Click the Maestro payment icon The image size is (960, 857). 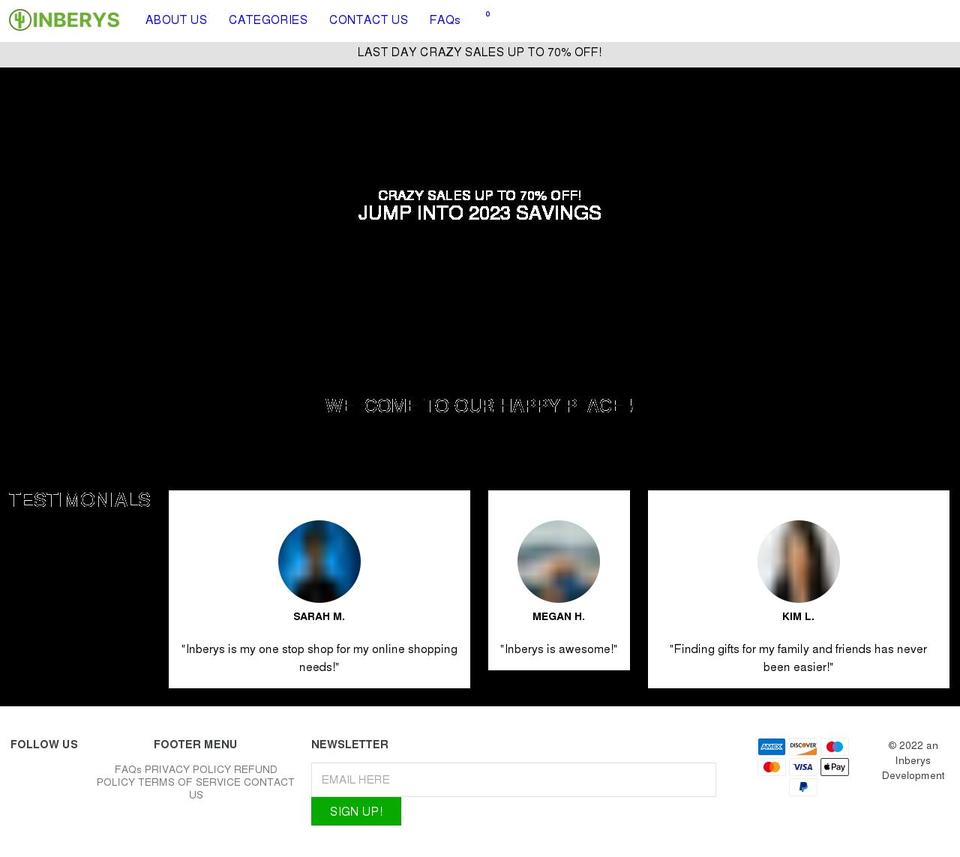pyautogui.click(x=834, y=746)
